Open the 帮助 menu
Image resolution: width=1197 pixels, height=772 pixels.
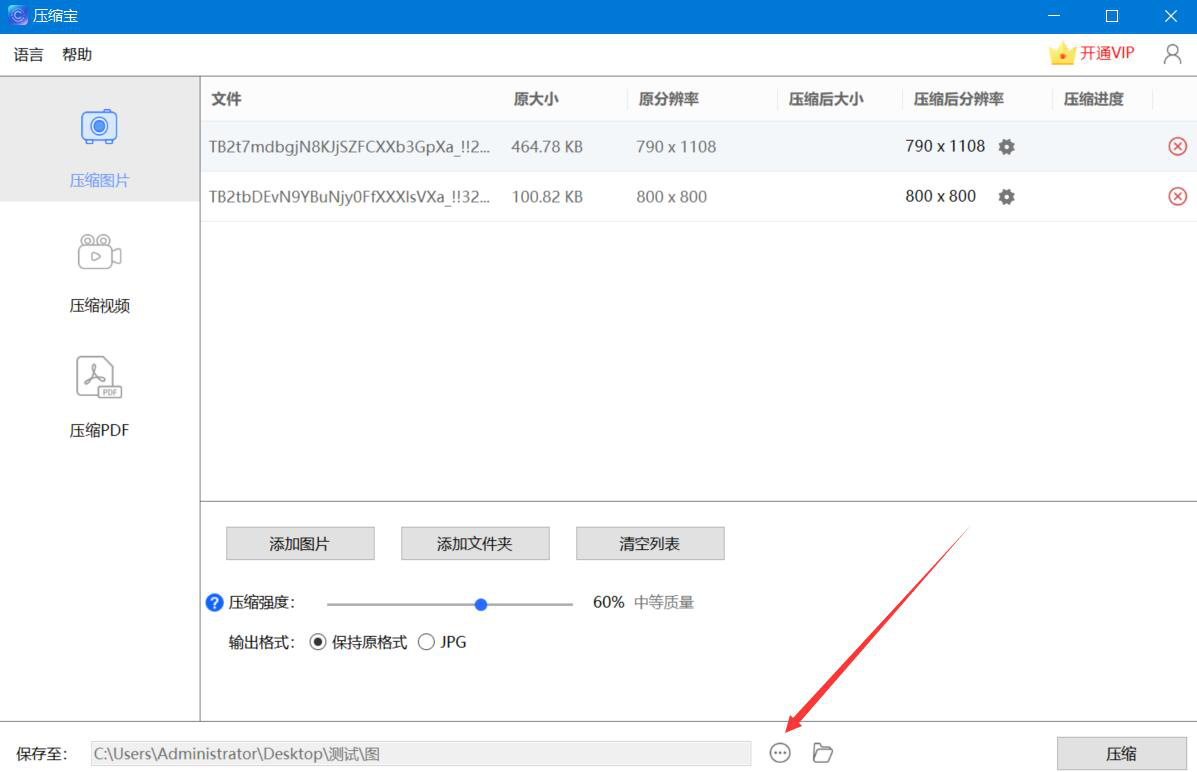pyautogui.click(x=77, y=54)
